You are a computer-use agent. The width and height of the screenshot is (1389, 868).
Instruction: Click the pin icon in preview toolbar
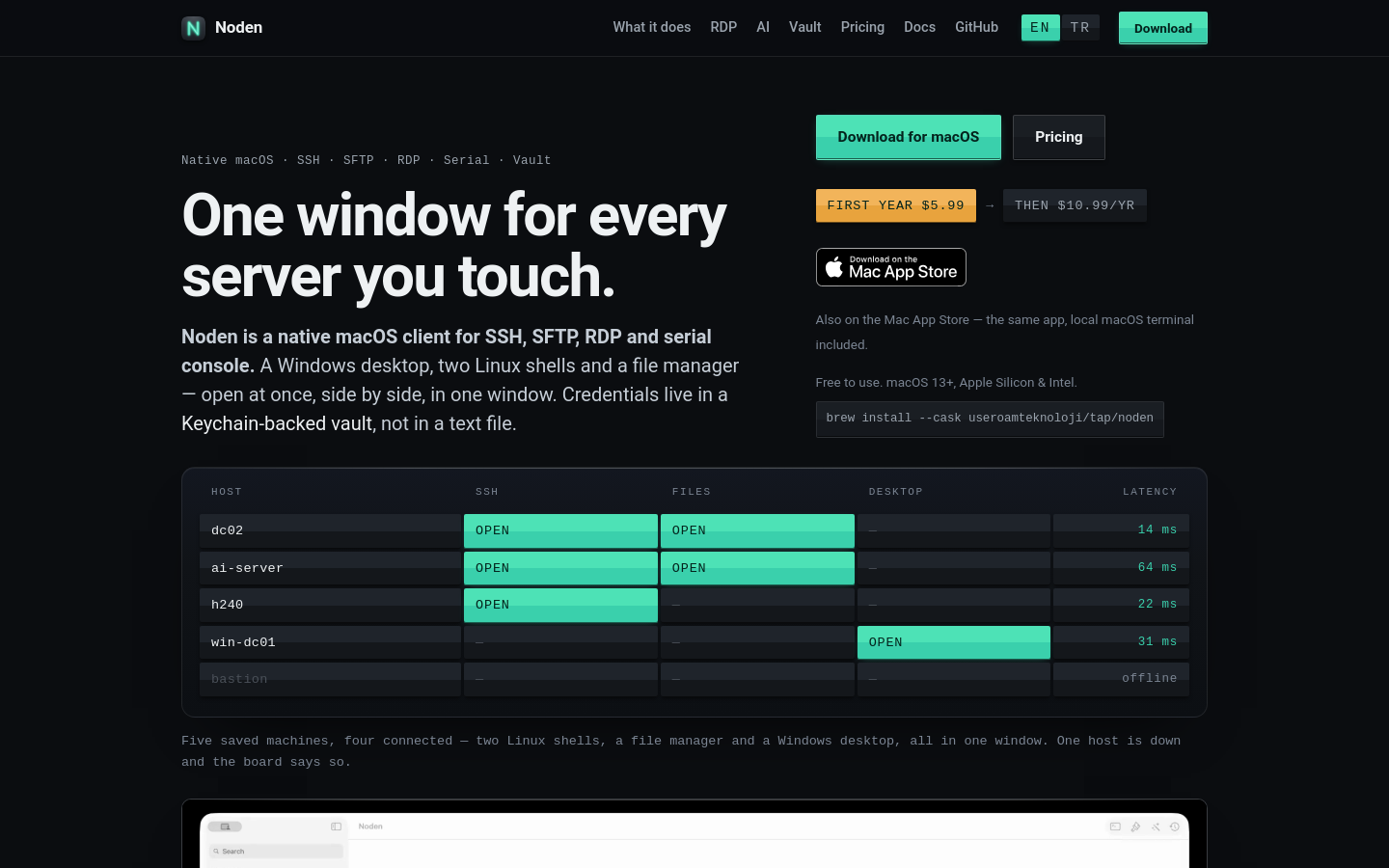(1135, 827)
